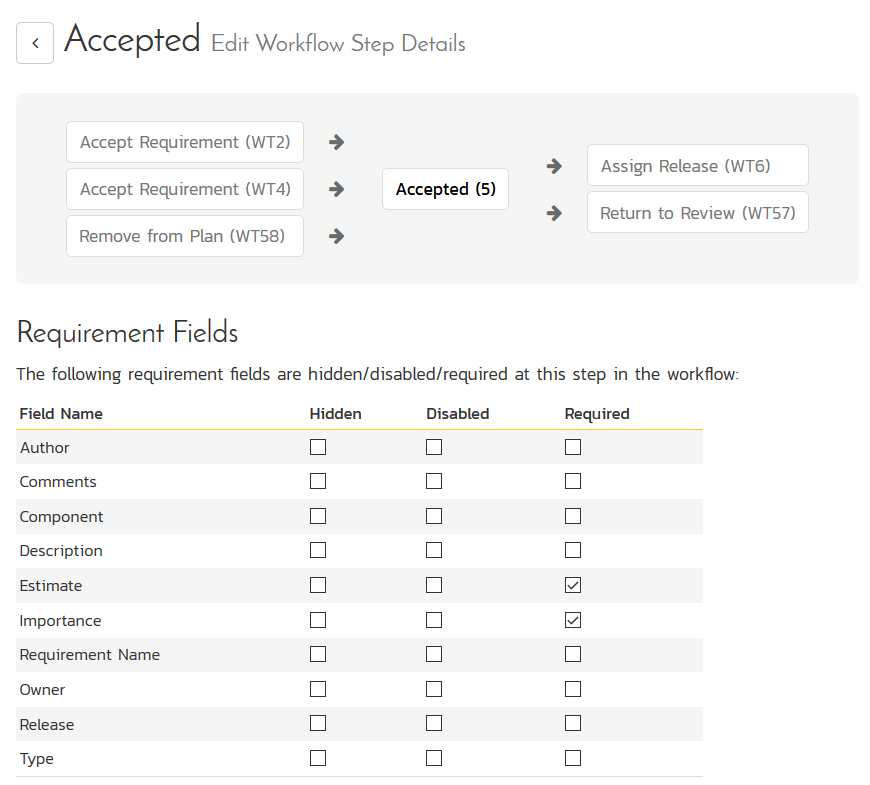The width and height of the screenshot is (870, 785).
Task: Click arrow before Return to Review (WT57)
Action: 554,213
